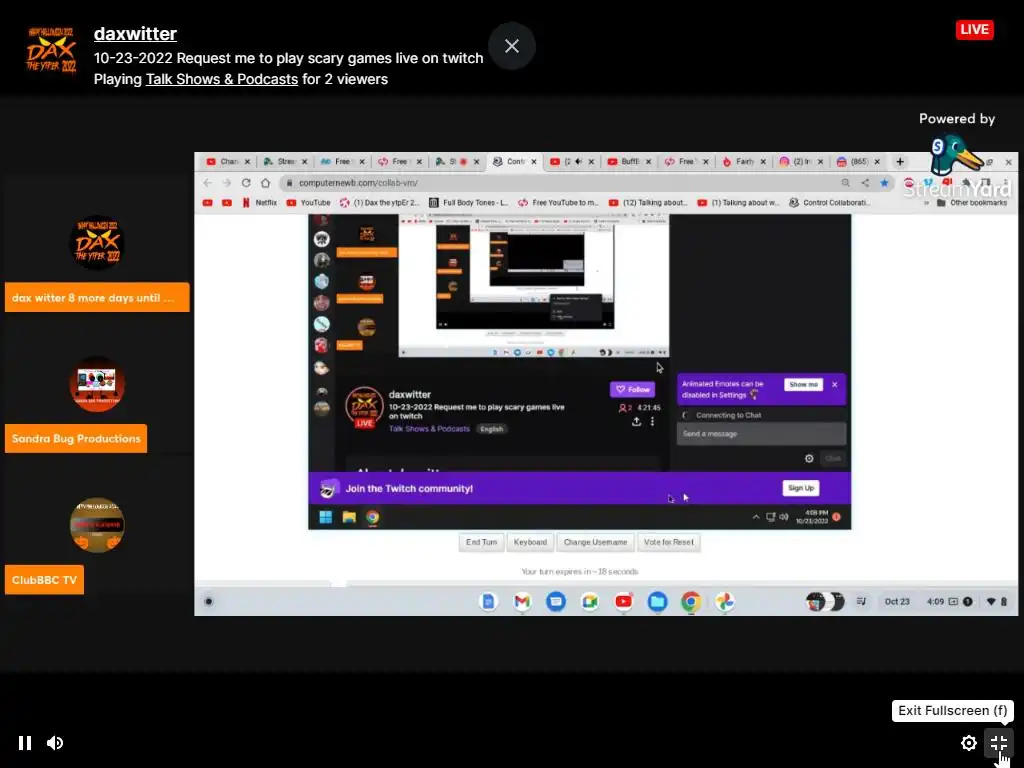Click the red LIVE badge
Image resolution: width=1024 pixels, height=768 pixels.
point(974,29)
